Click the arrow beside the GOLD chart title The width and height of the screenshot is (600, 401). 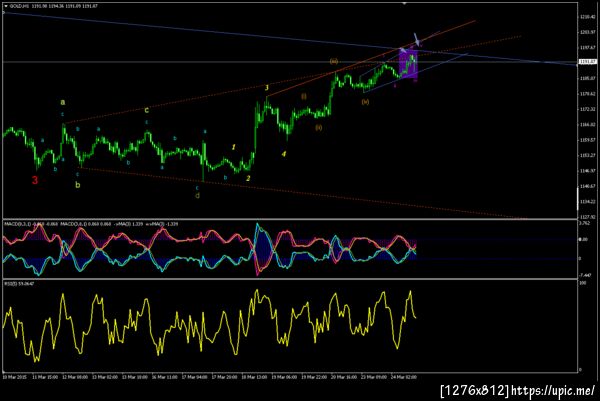click(x=6, y=6)
